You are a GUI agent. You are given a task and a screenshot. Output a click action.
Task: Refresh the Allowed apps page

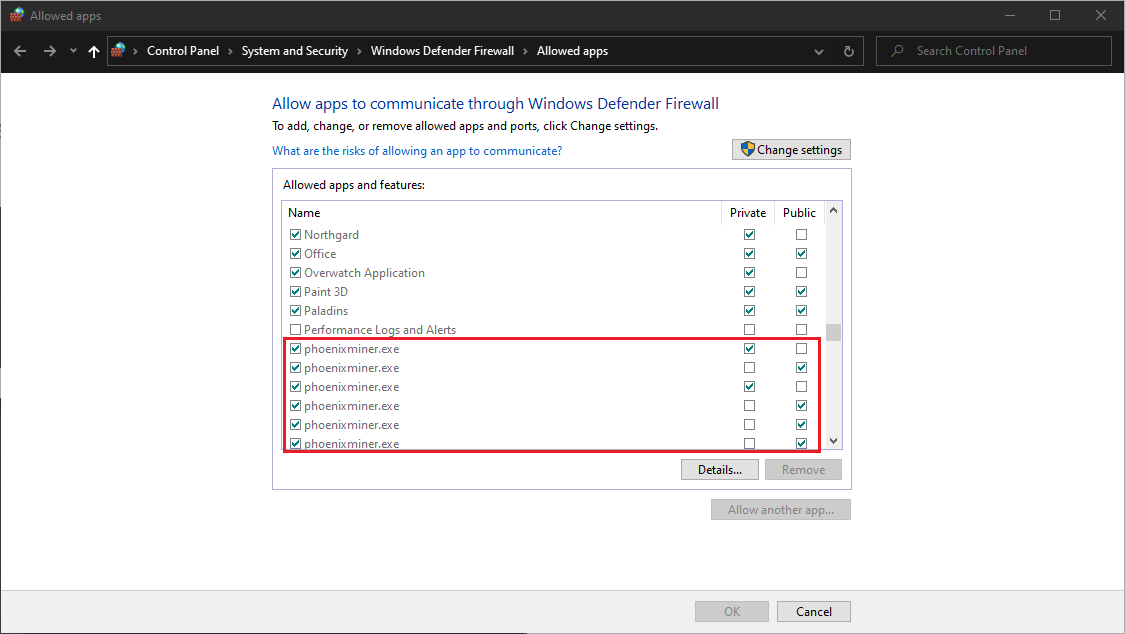pyautogui.click(x=849, y=51)
